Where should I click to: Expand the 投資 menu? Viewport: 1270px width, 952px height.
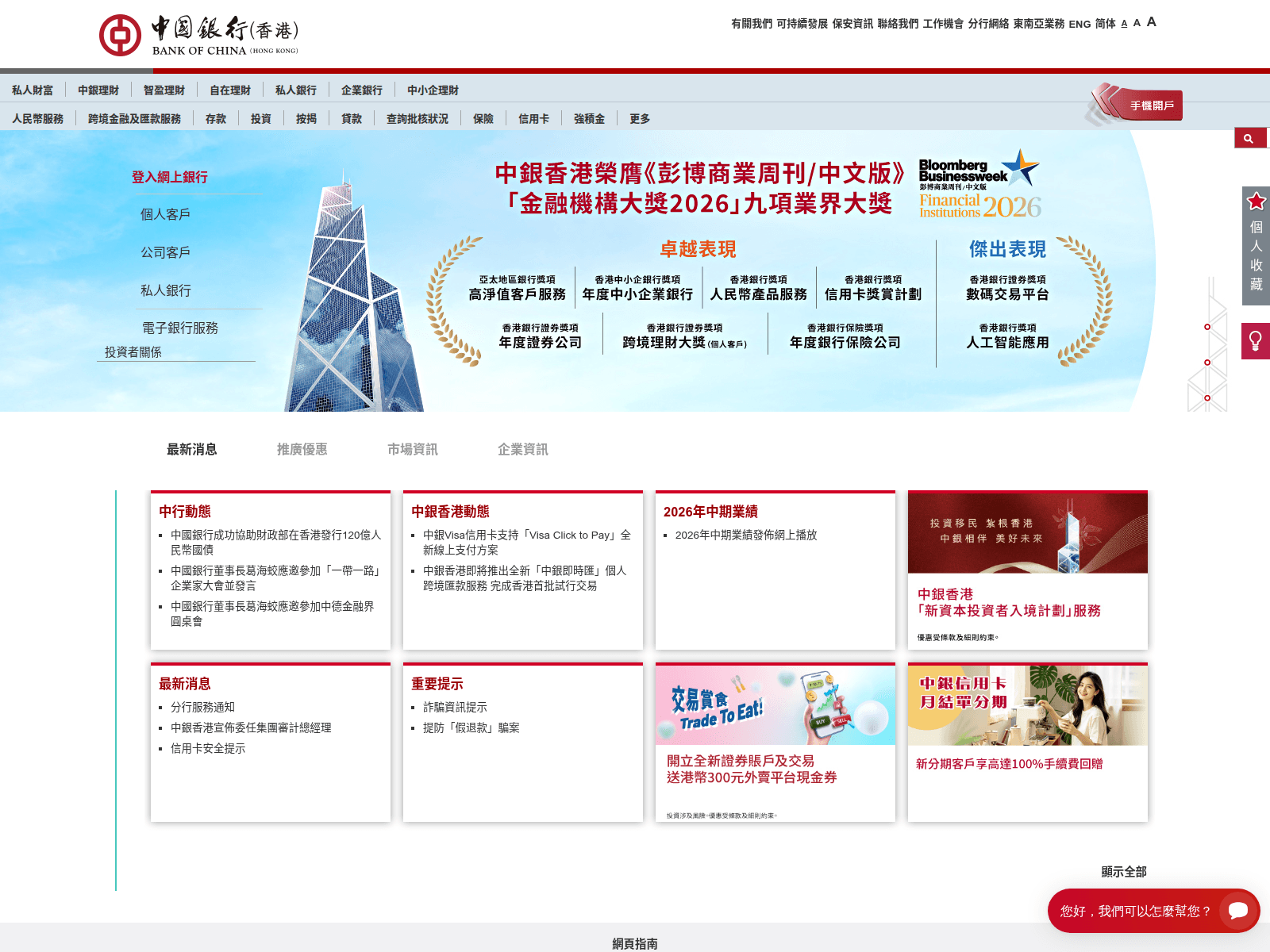261,119
